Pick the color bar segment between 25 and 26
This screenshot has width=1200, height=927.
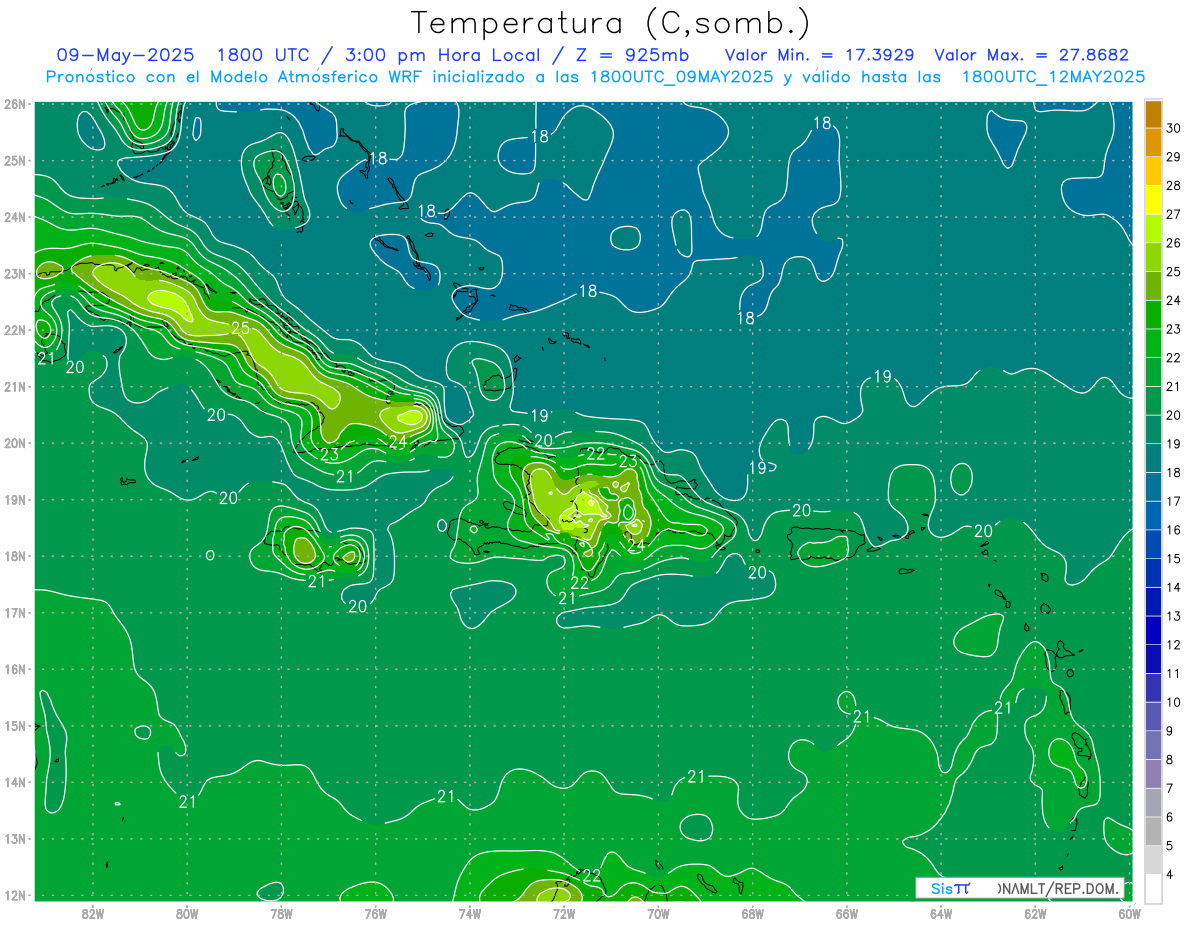click(x=1152, y=257)
